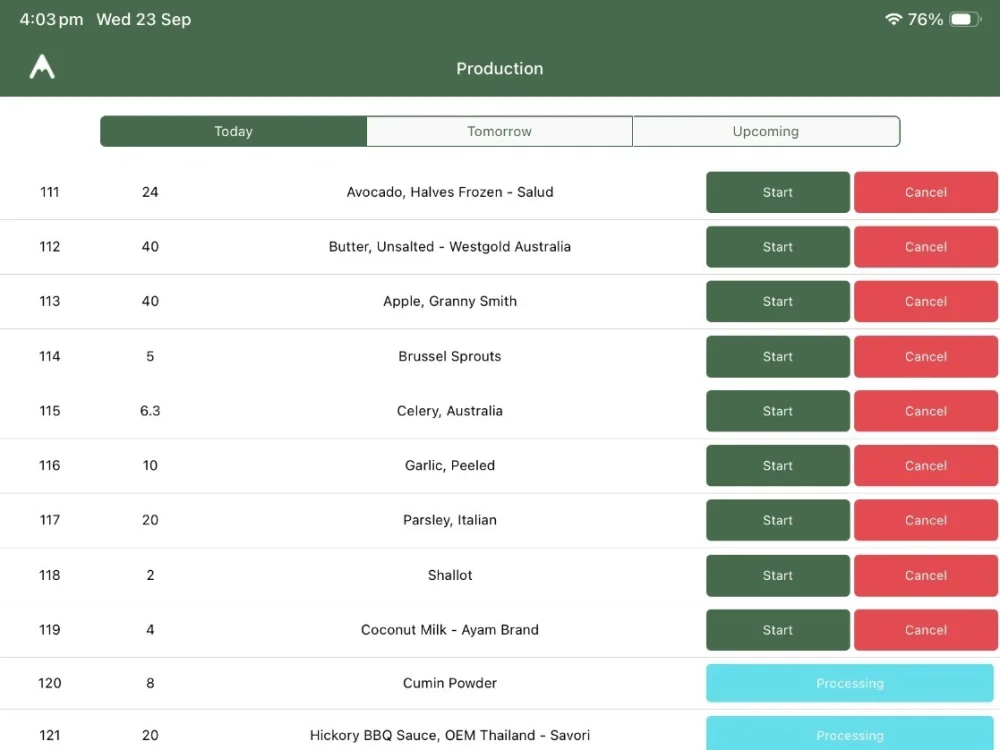This screenshot has width=1000, height=750.
Task: Tap quantity 6.3 in Celery row
Action: pos(150,411)
